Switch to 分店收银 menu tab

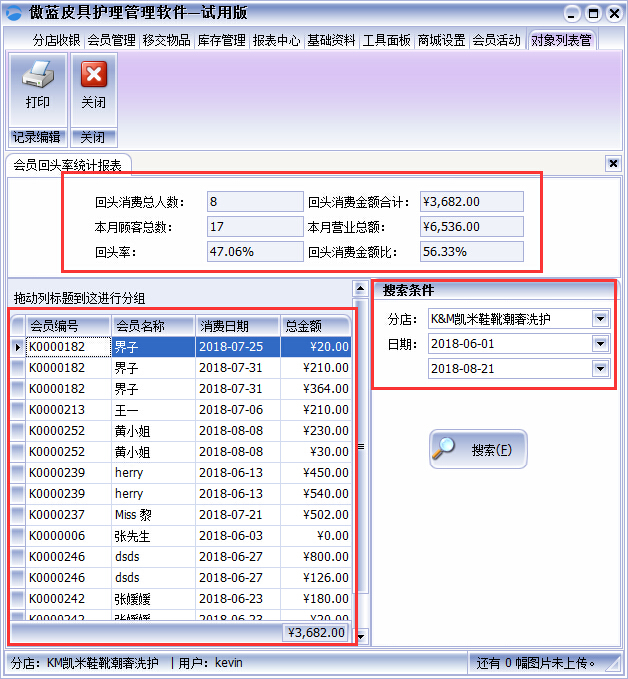(56, 41)
